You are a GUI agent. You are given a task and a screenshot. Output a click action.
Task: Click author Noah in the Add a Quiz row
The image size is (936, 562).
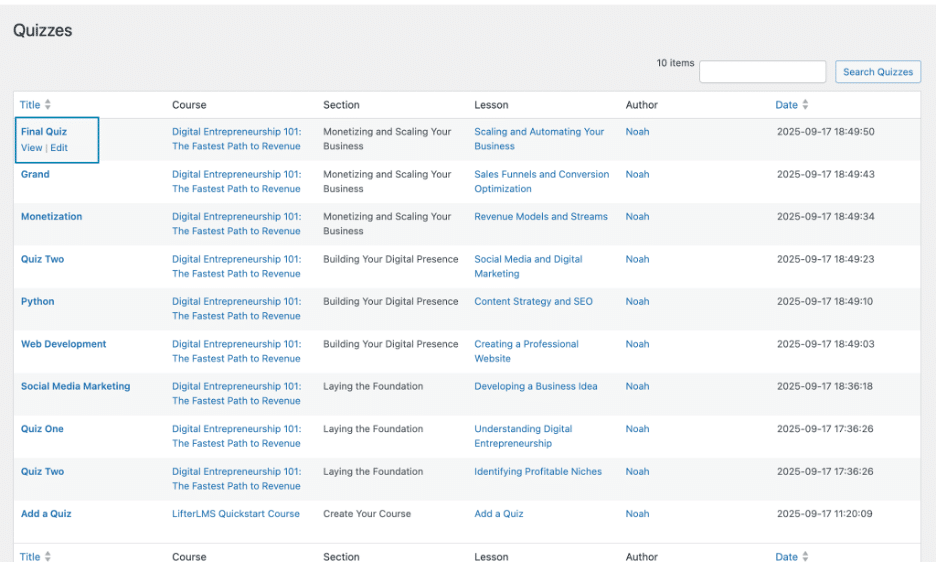(637, 514)
